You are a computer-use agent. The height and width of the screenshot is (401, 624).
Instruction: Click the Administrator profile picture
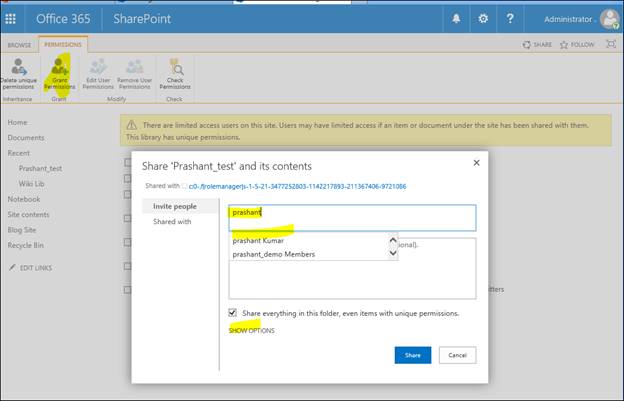(609, 19)
